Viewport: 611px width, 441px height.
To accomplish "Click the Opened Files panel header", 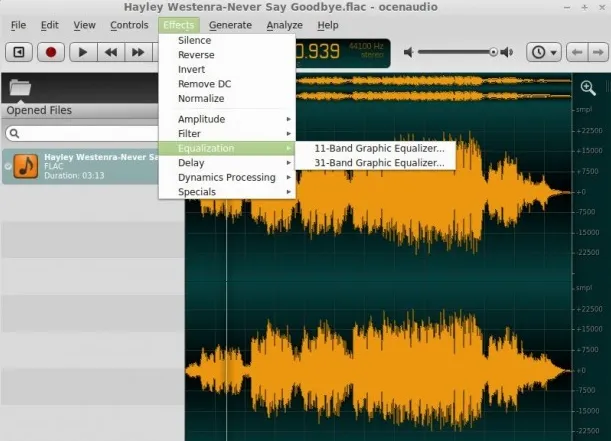I will [x=80, y=111].
